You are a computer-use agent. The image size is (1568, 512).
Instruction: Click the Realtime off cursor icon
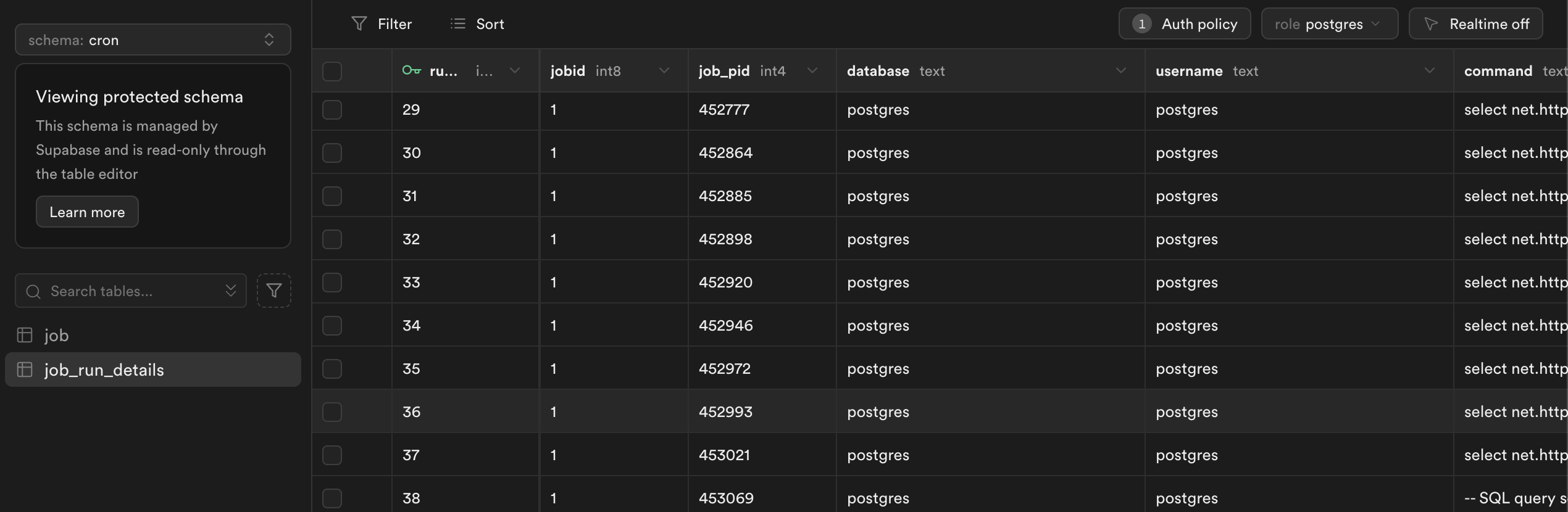[x=1431, y=24]
